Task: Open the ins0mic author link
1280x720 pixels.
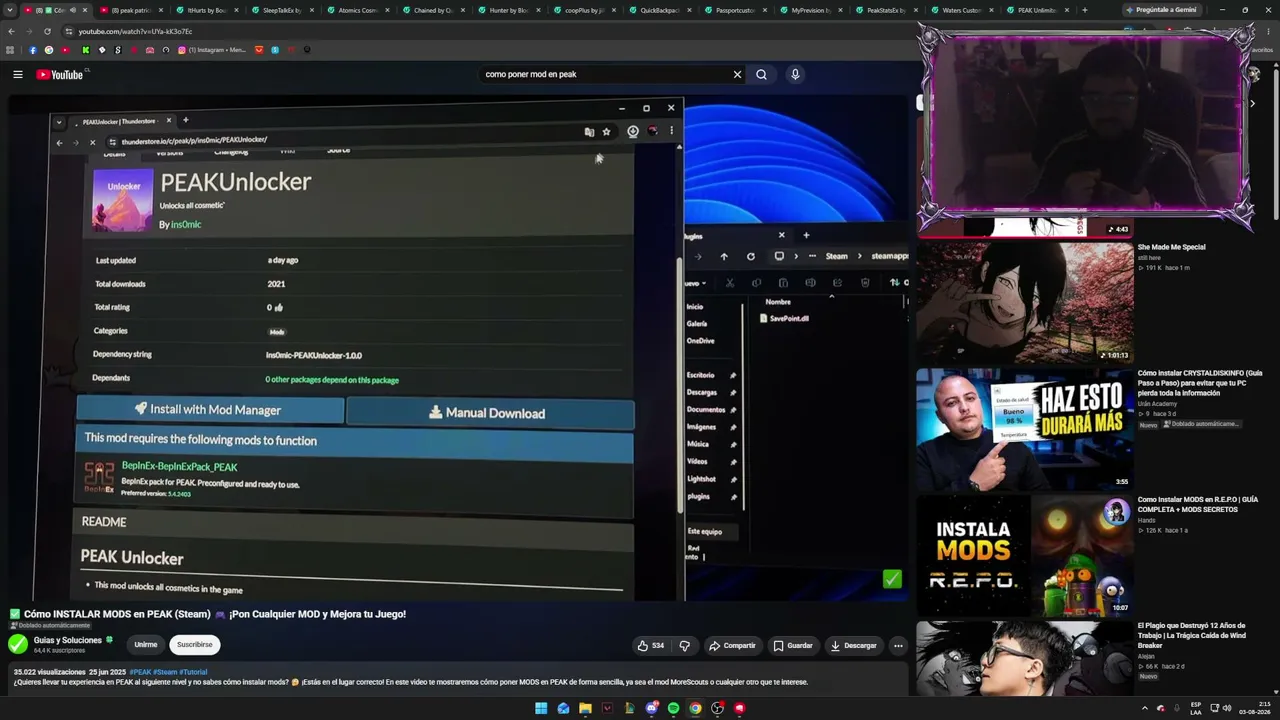Action: pos(186,225)
